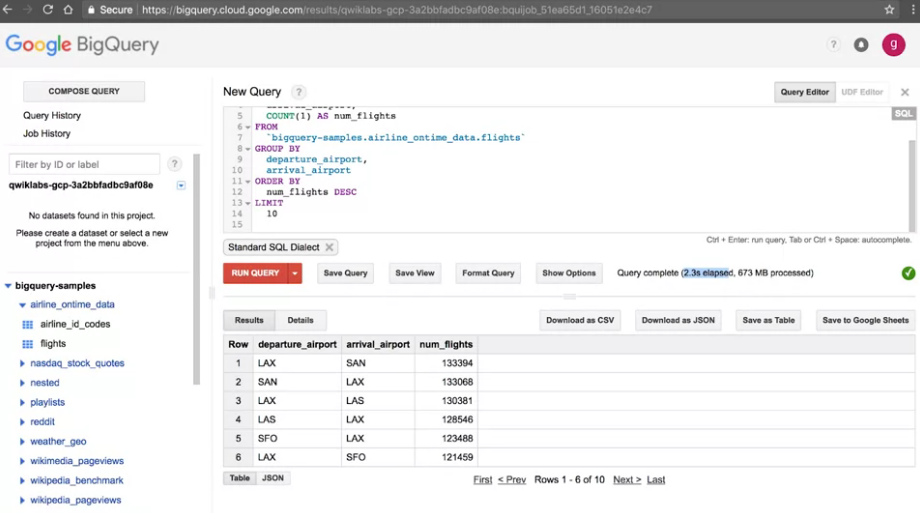
Task: Click the green query valid checkmark
Action: (908, 273)
